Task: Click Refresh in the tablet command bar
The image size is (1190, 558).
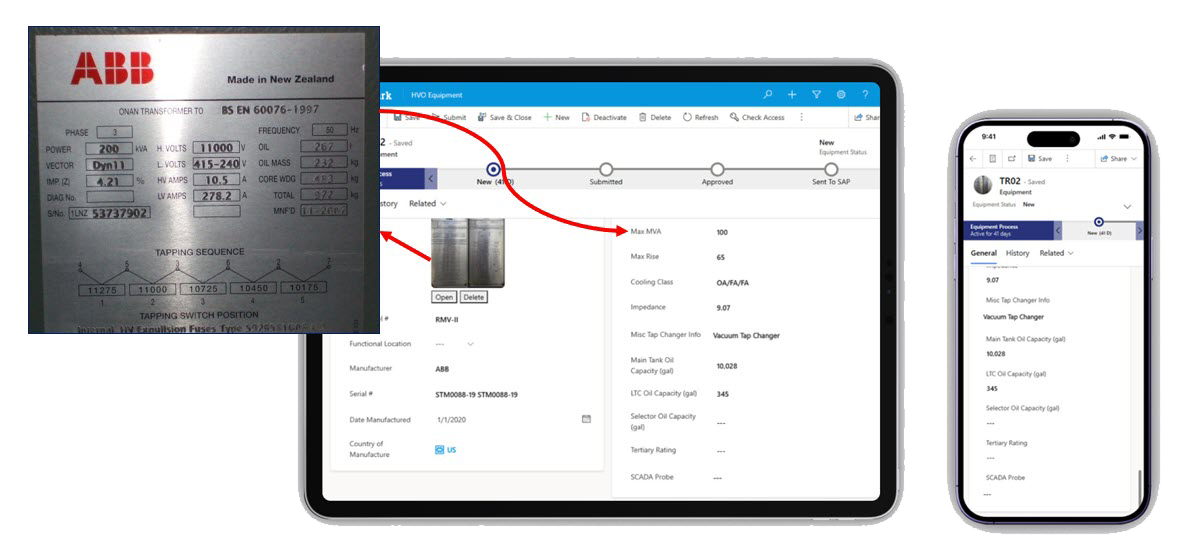Action: tap(700, 118)
